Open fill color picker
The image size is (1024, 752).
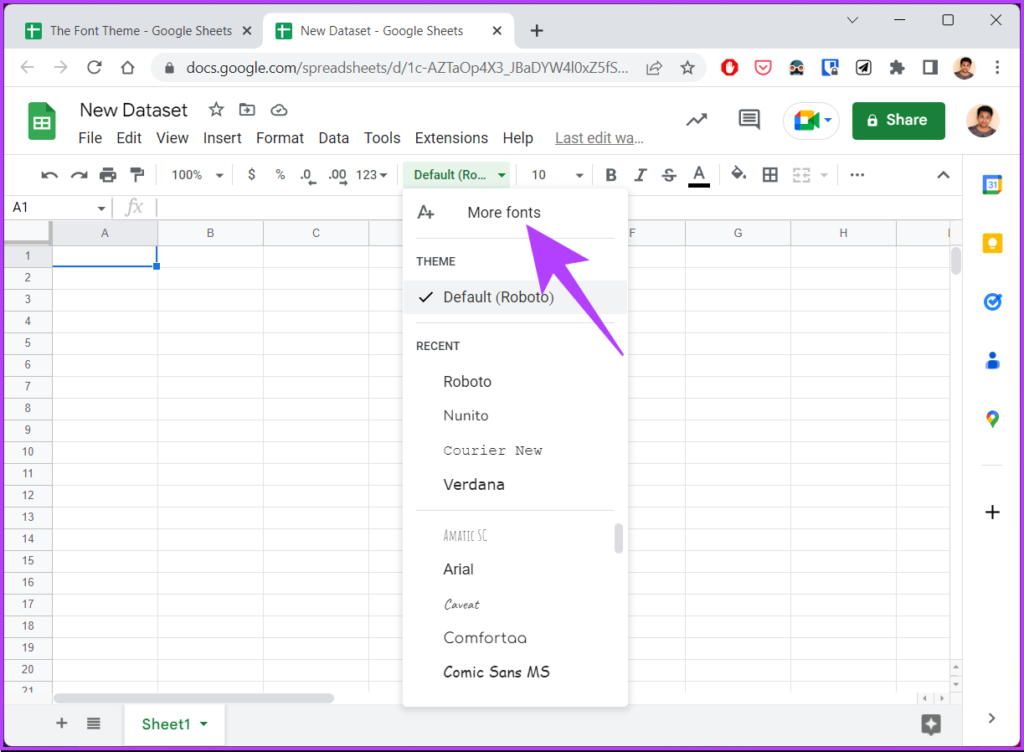click(739, 174)
